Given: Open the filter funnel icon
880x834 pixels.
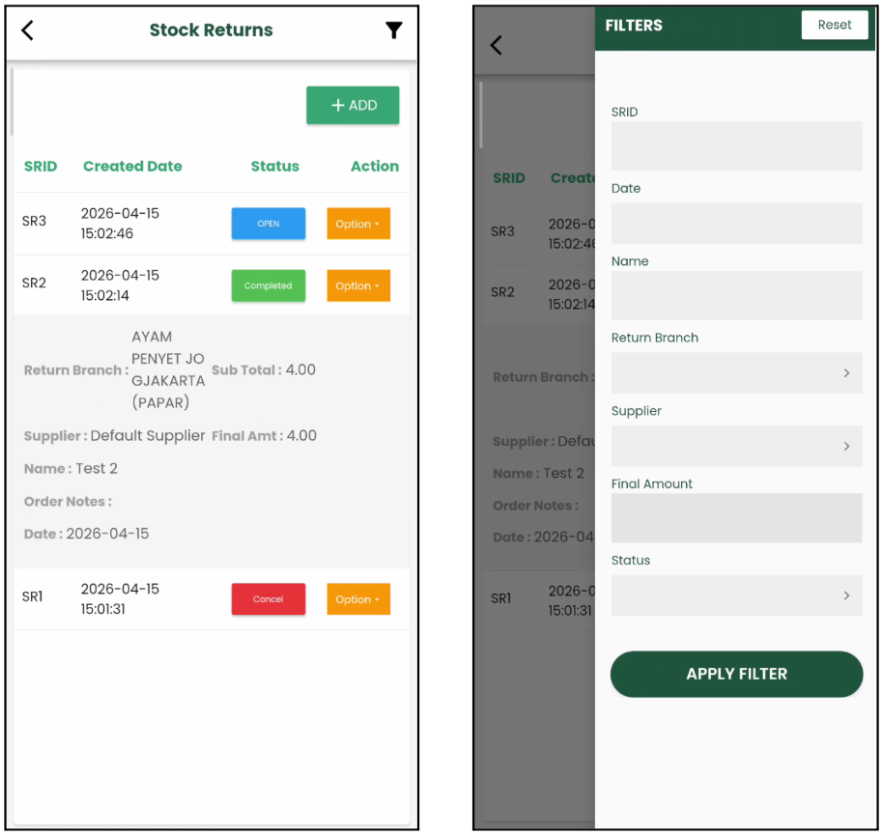Looking at the screenshot, I should click(x=394, y=30).
